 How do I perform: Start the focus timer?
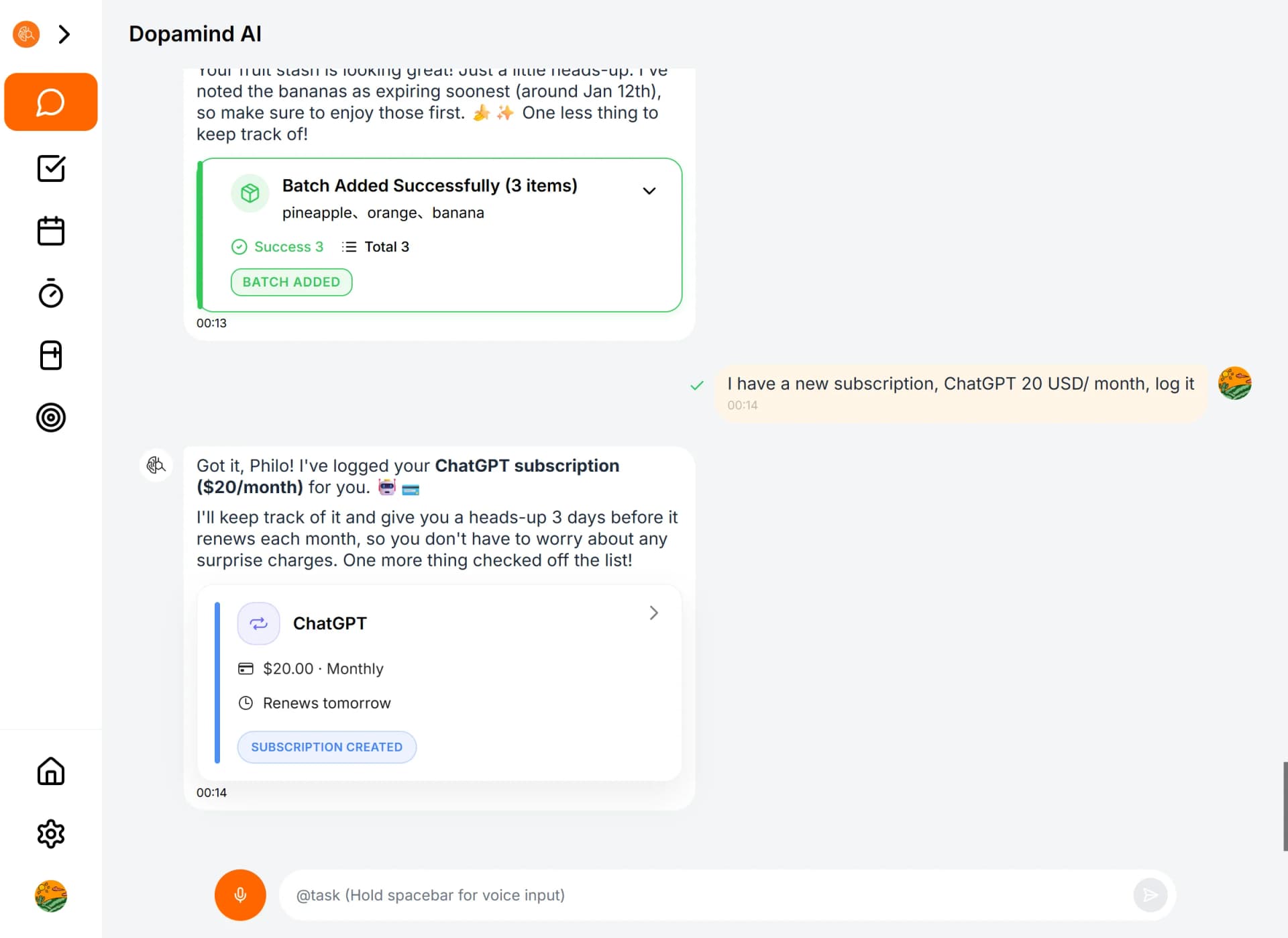point(50,293)
